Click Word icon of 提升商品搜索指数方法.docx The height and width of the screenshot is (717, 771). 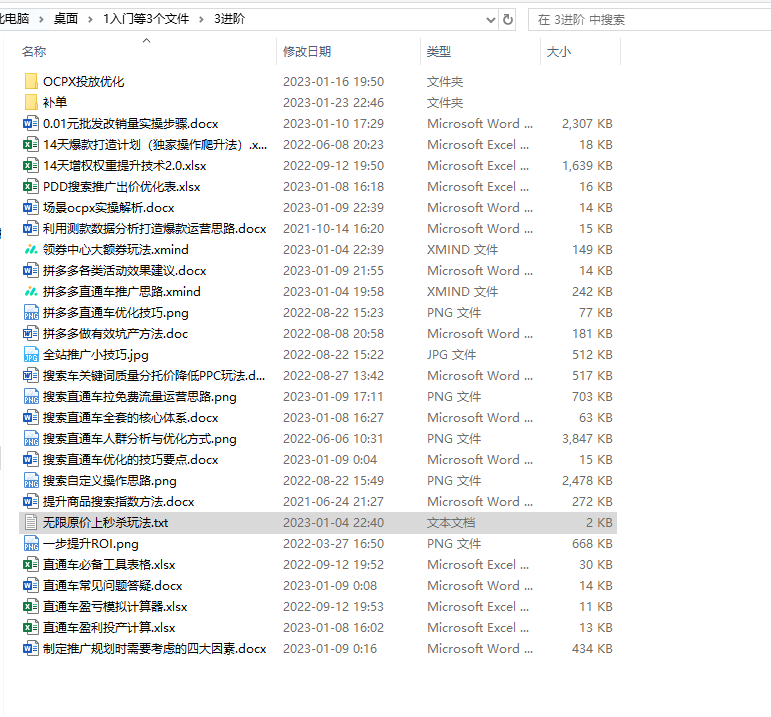pos(31,502)
